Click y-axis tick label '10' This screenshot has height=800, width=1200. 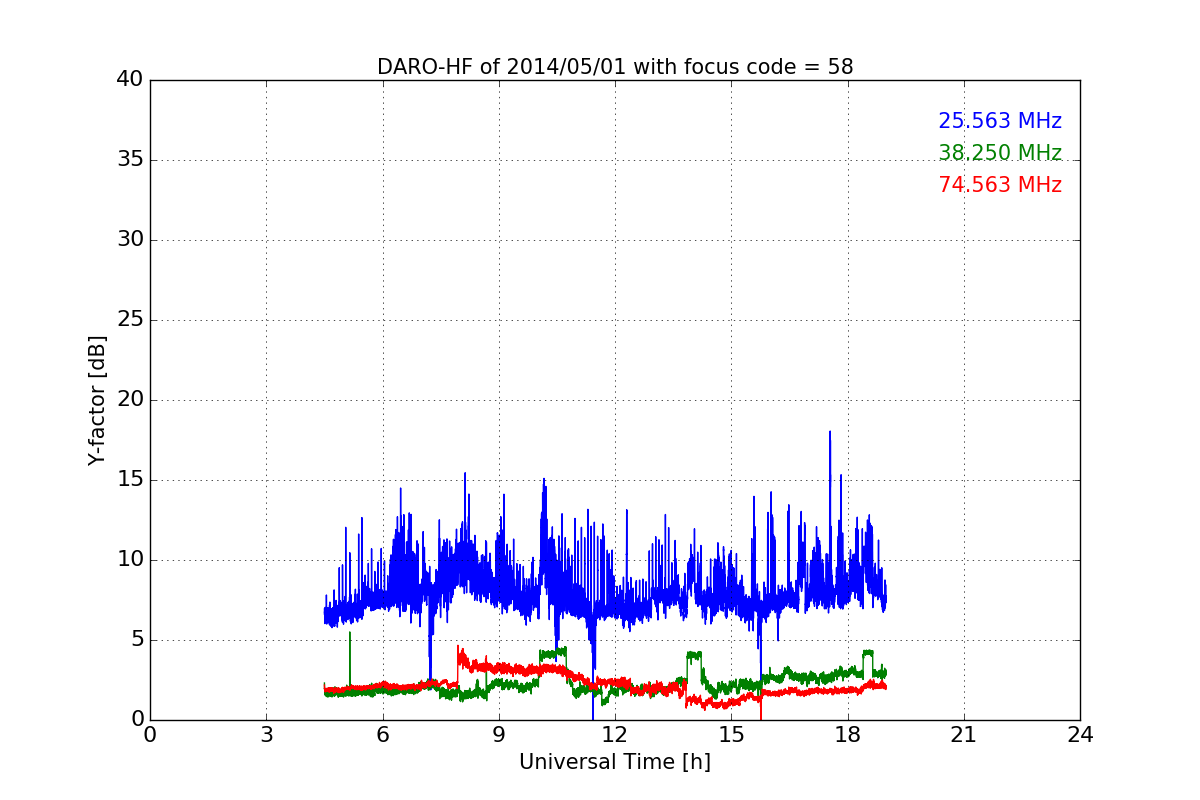coord(130,560)
